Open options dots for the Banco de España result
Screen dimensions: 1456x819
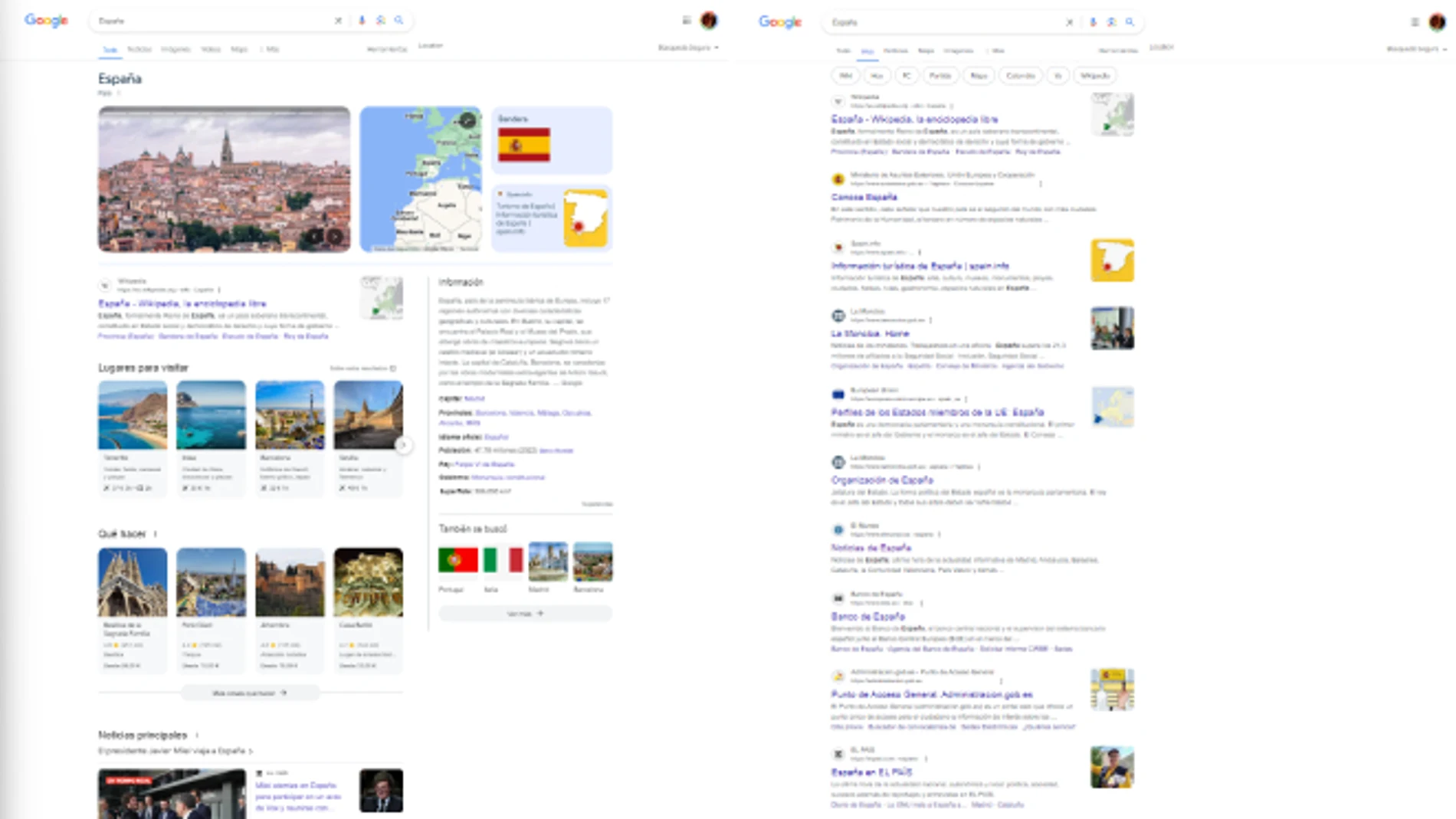pyautogui.click(x=922, y=603)
